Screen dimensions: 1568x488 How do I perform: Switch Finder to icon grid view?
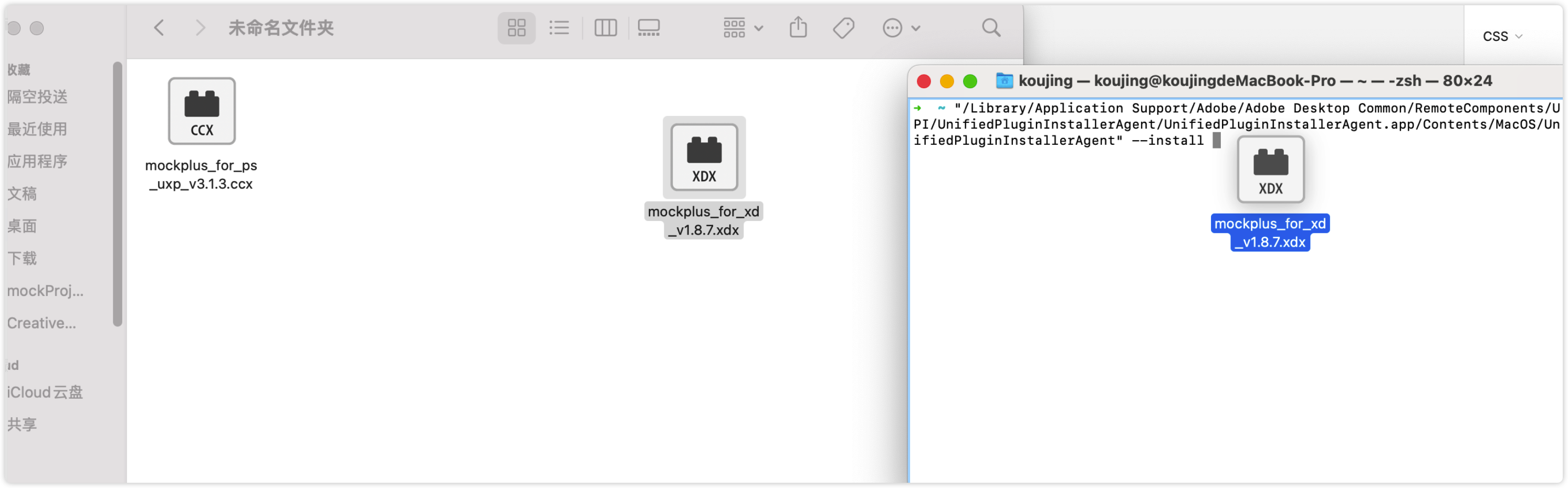pyautogui.click(x=516, y=28)
